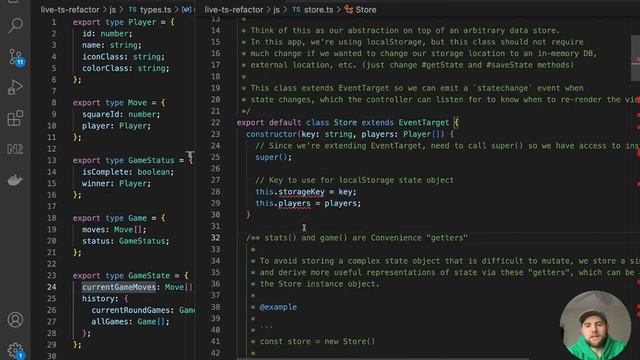Click 'export type Move' declaration

110,102
